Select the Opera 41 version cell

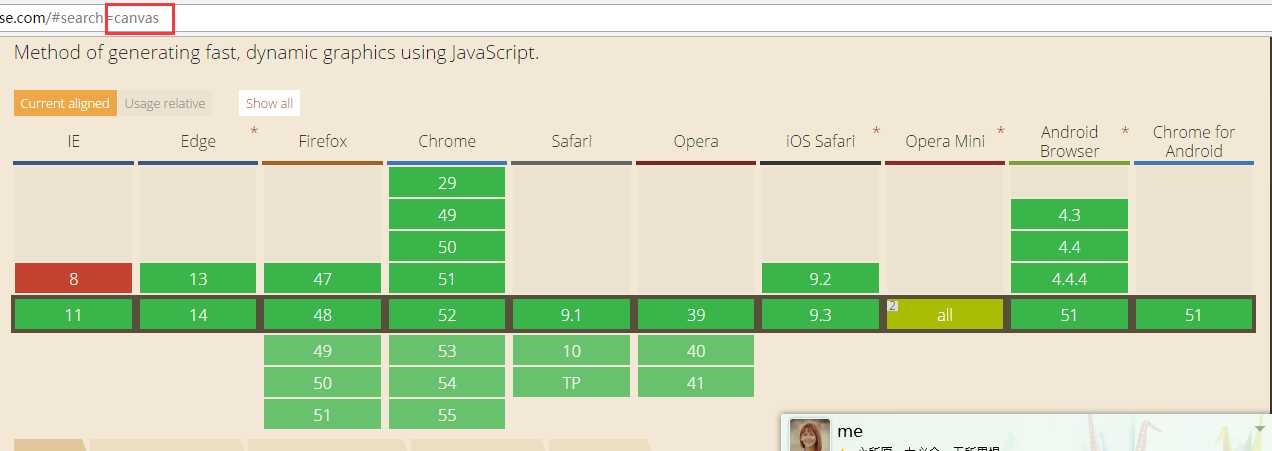[x=696, y=382]
